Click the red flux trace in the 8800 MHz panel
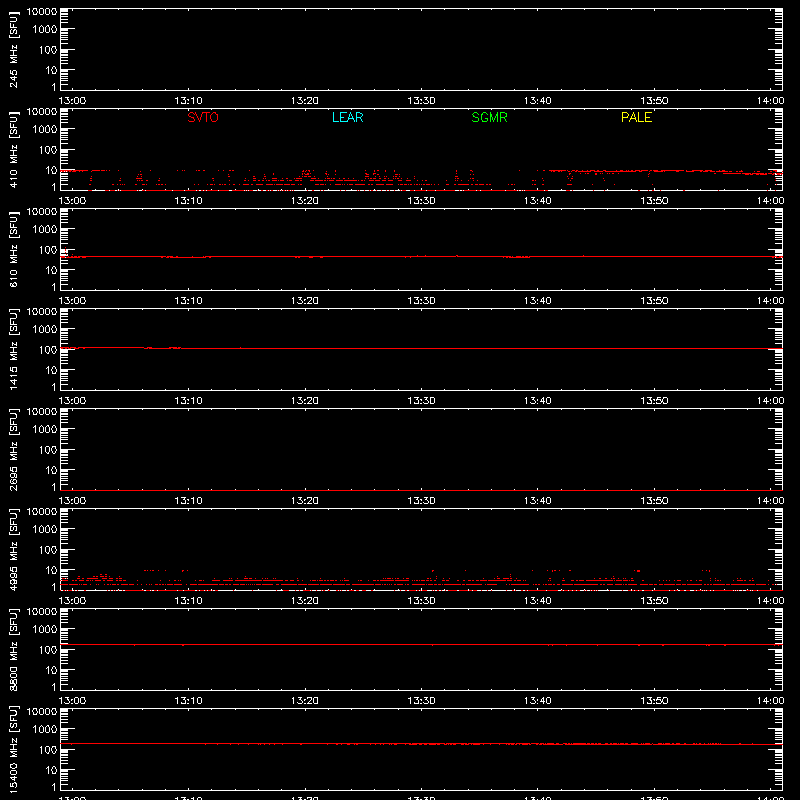The height and width of the screenshot is (800, 800). pos(421,645)
